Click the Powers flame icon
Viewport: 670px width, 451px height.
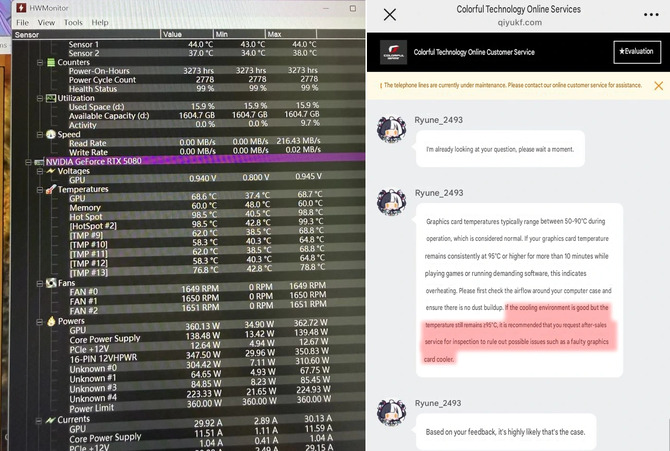[x=51, y=321]
